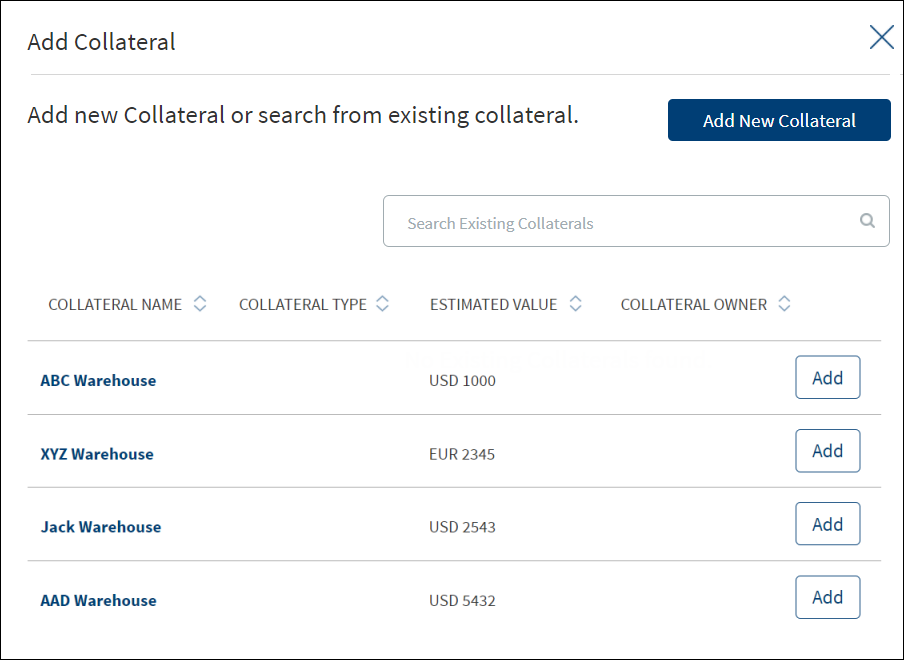Add the AAD Warehouse collateral
The height and width of the screenshot is (660, 904).
tap(827, 597)
